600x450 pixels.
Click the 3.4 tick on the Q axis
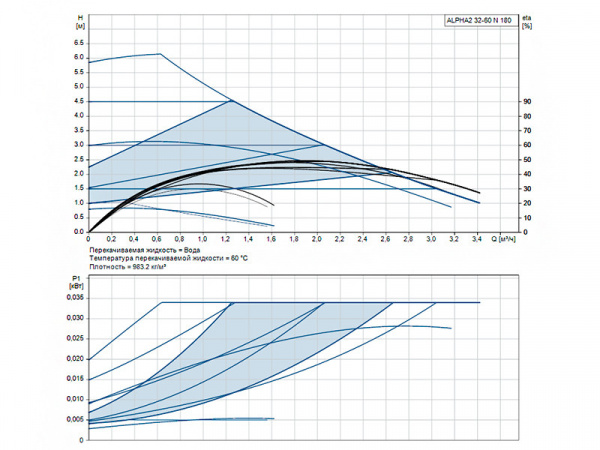[x=478, y=240]
